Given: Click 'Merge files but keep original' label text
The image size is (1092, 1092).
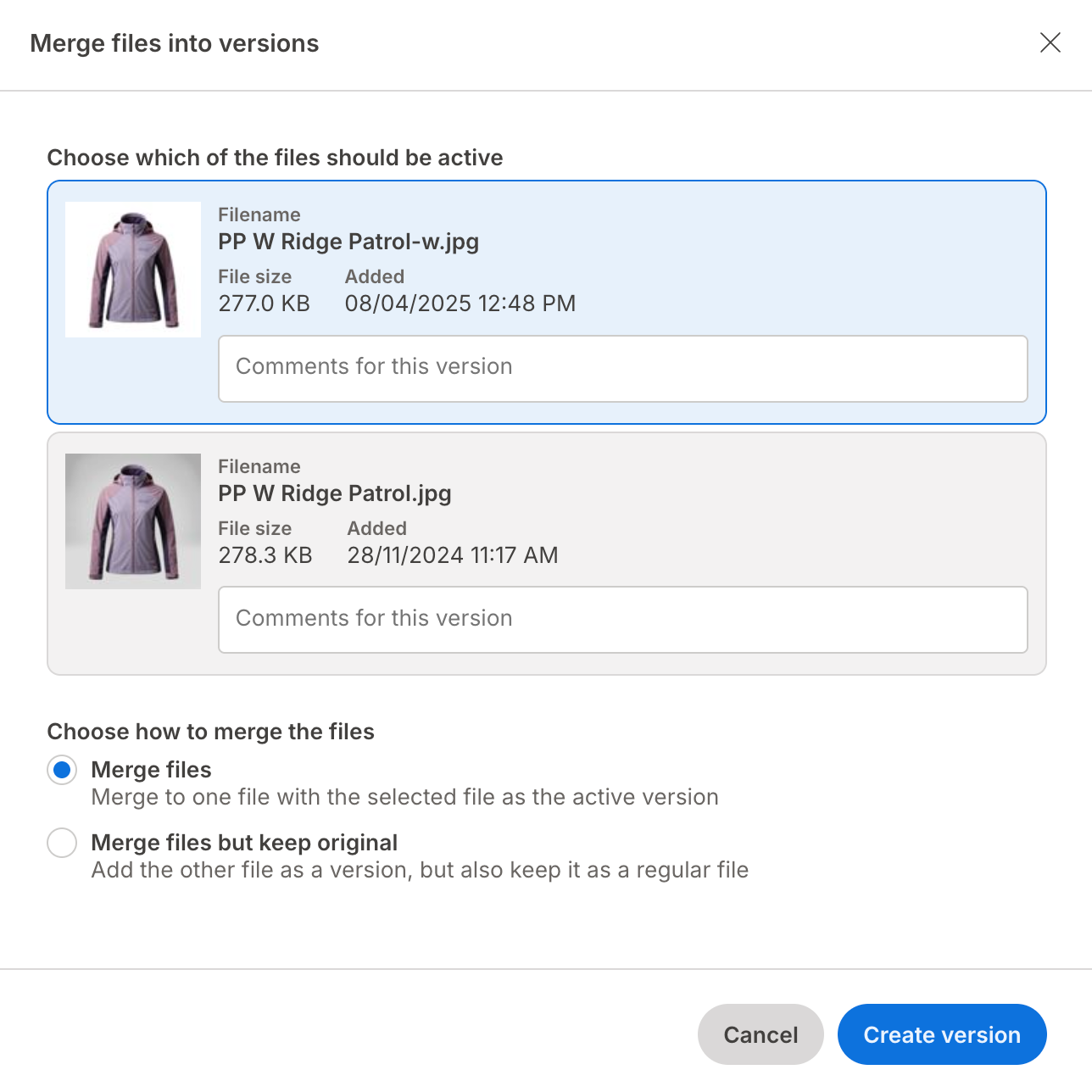Looking at the screenshot, I should point(244,843).
